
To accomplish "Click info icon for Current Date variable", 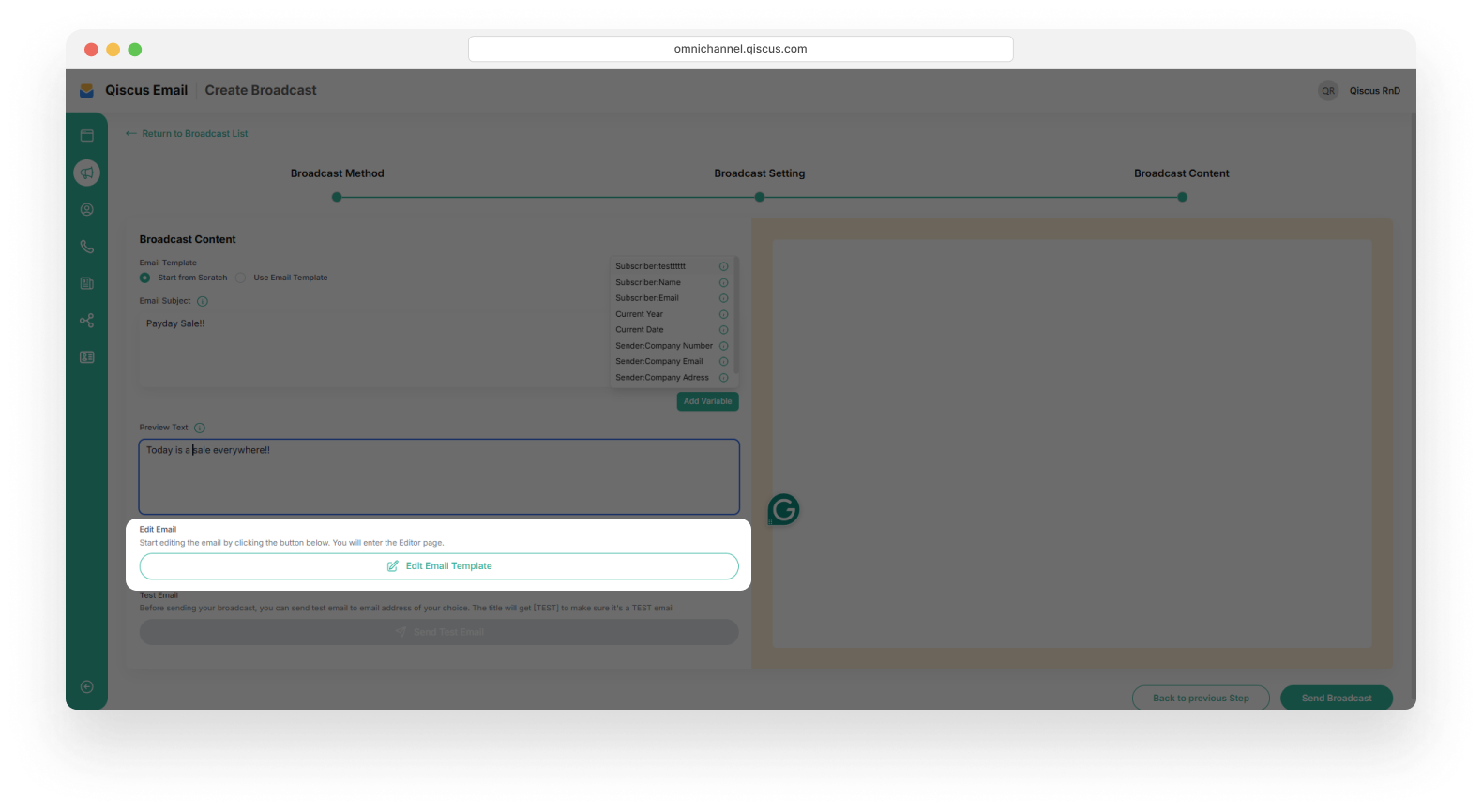I will (723, 330).
